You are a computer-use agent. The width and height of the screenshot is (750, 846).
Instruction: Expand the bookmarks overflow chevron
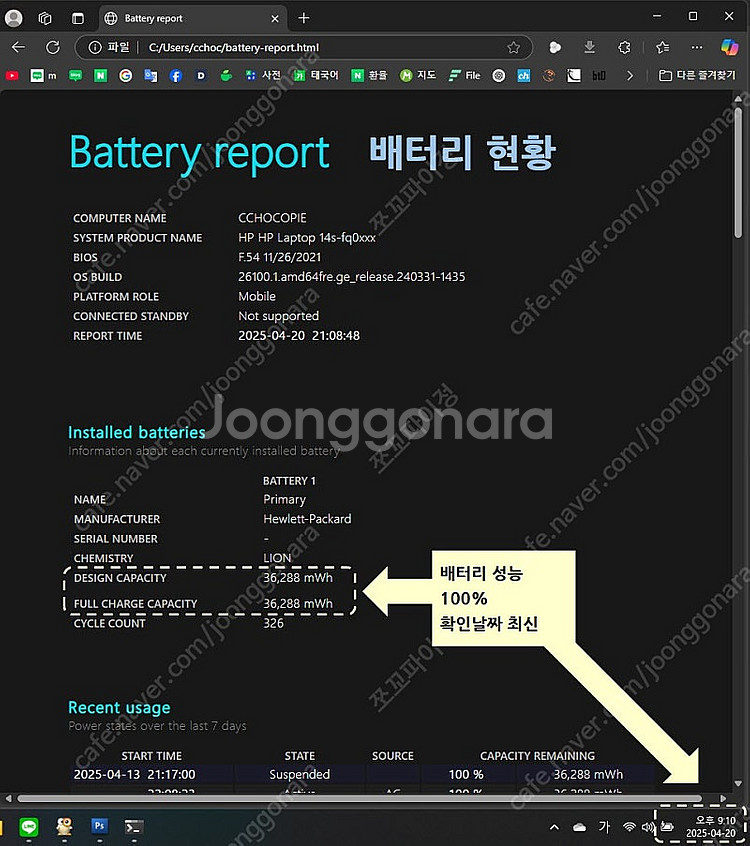[x=630, y=76]
